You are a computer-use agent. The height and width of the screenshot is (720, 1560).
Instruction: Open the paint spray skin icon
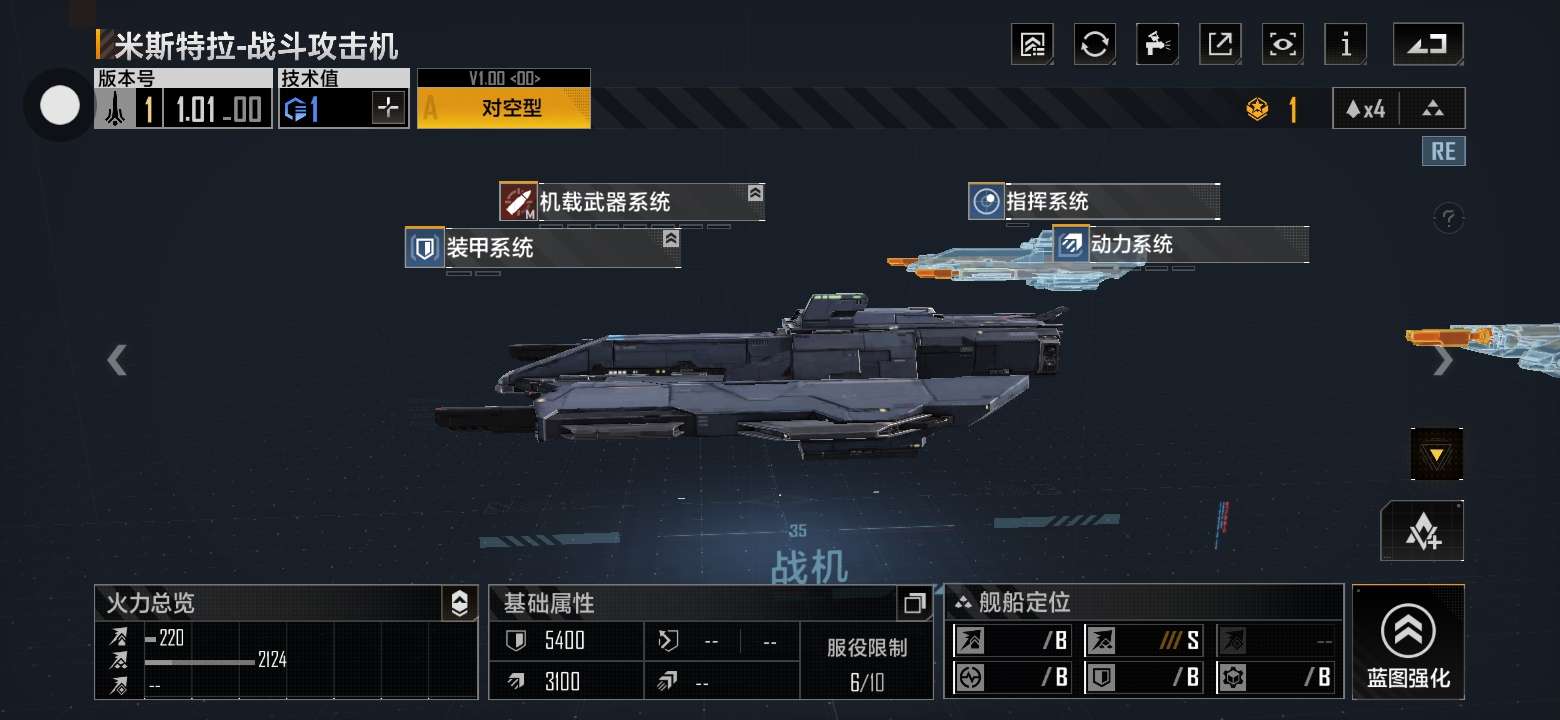pos(1157,44)
